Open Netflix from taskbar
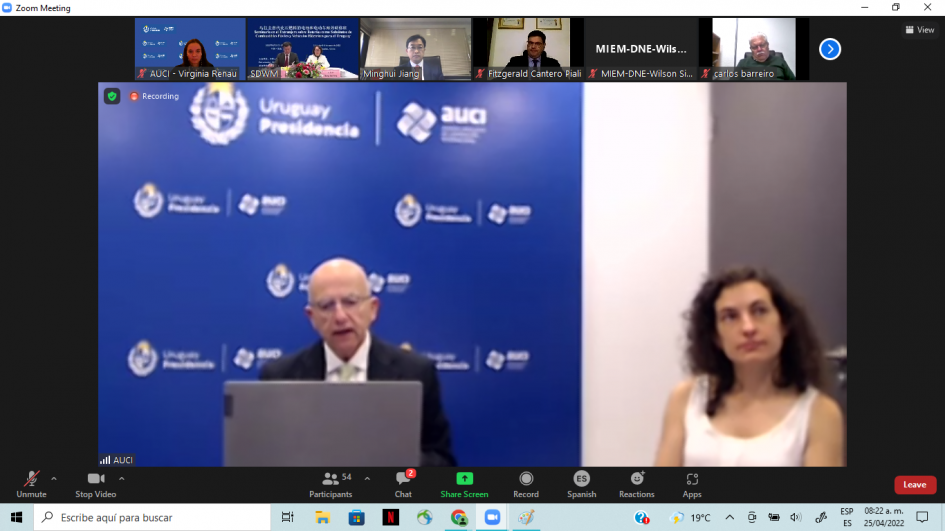Screen dimensions: 945x531 (x=391, y=517)
